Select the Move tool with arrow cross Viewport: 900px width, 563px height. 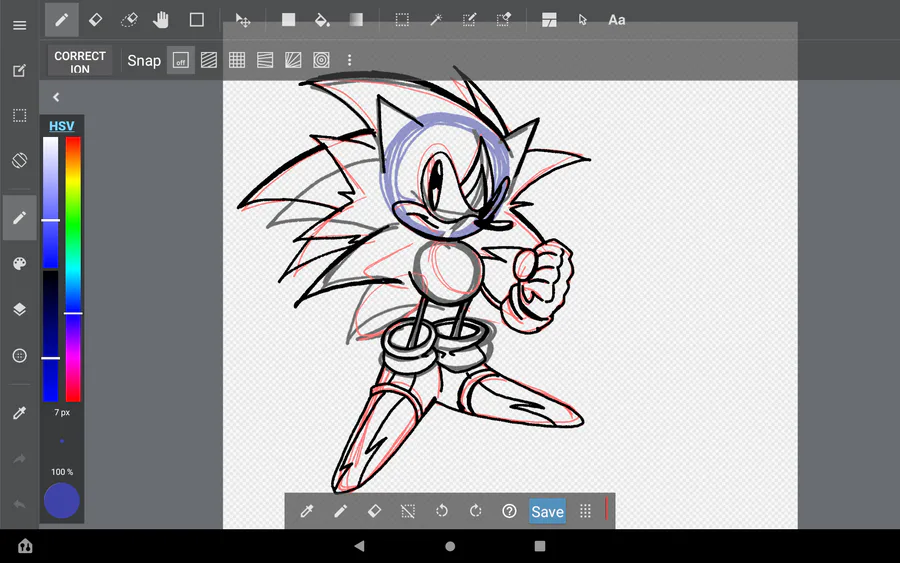(243, 21)
